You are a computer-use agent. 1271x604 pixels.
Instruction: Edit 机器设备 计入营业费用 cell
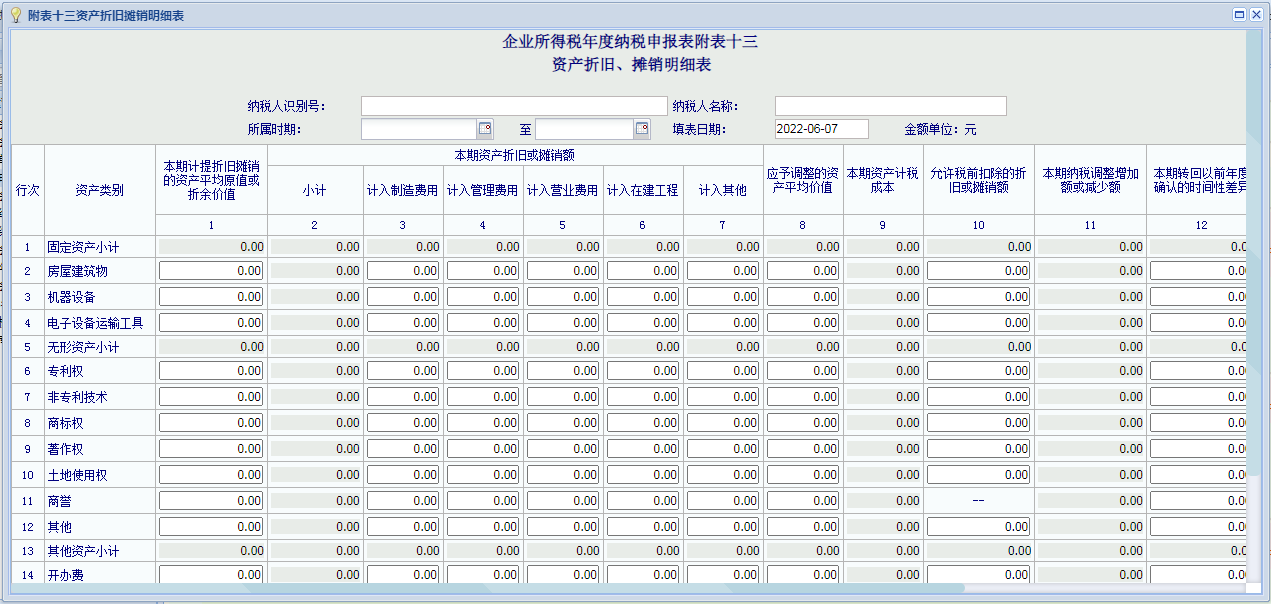(x=563, y=297)
